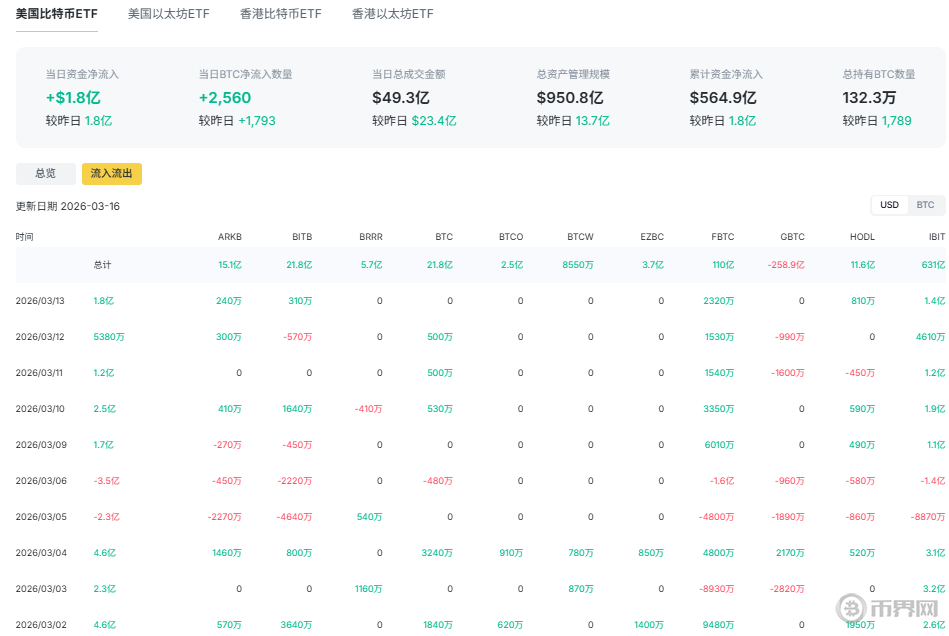Click the BITB column header
Viewport: 949px width, 636px height.
302,237
